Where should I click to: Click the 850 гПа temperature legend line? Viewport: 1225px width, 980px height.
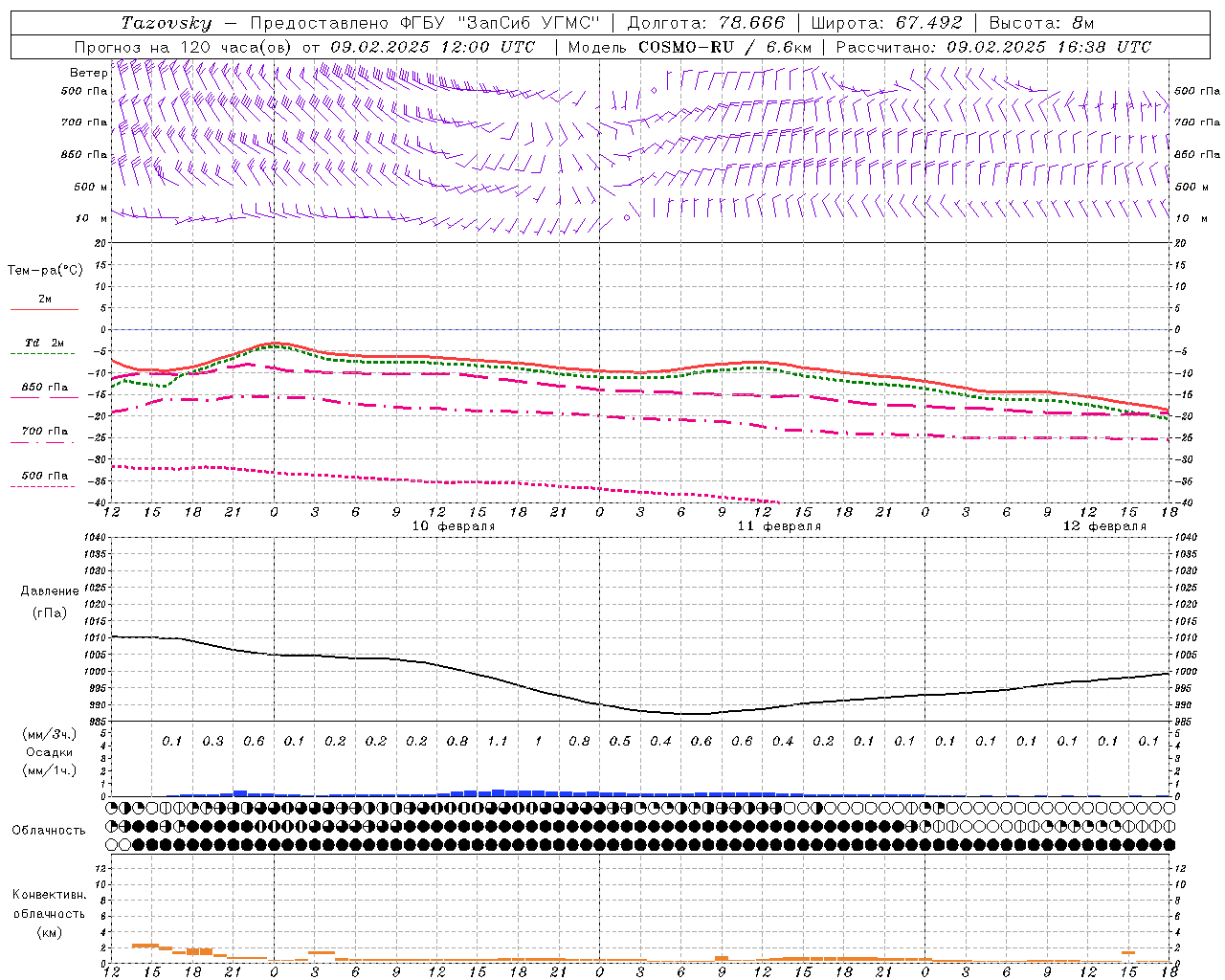coord(44,397)
